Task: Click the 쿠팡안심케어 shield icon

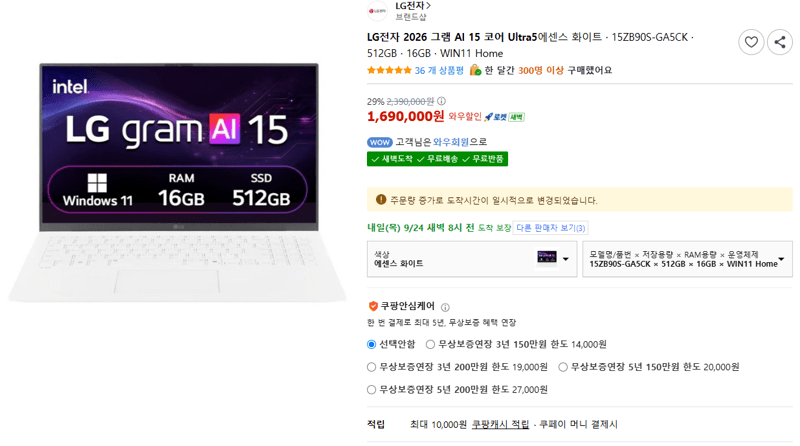Action: point(373,306)
